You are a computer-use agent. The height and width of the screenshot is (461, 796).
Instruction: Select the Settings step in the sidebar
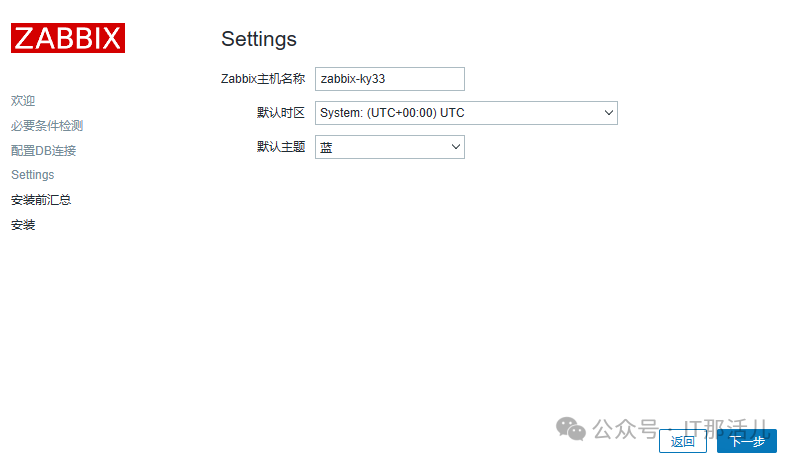point(32,175)
